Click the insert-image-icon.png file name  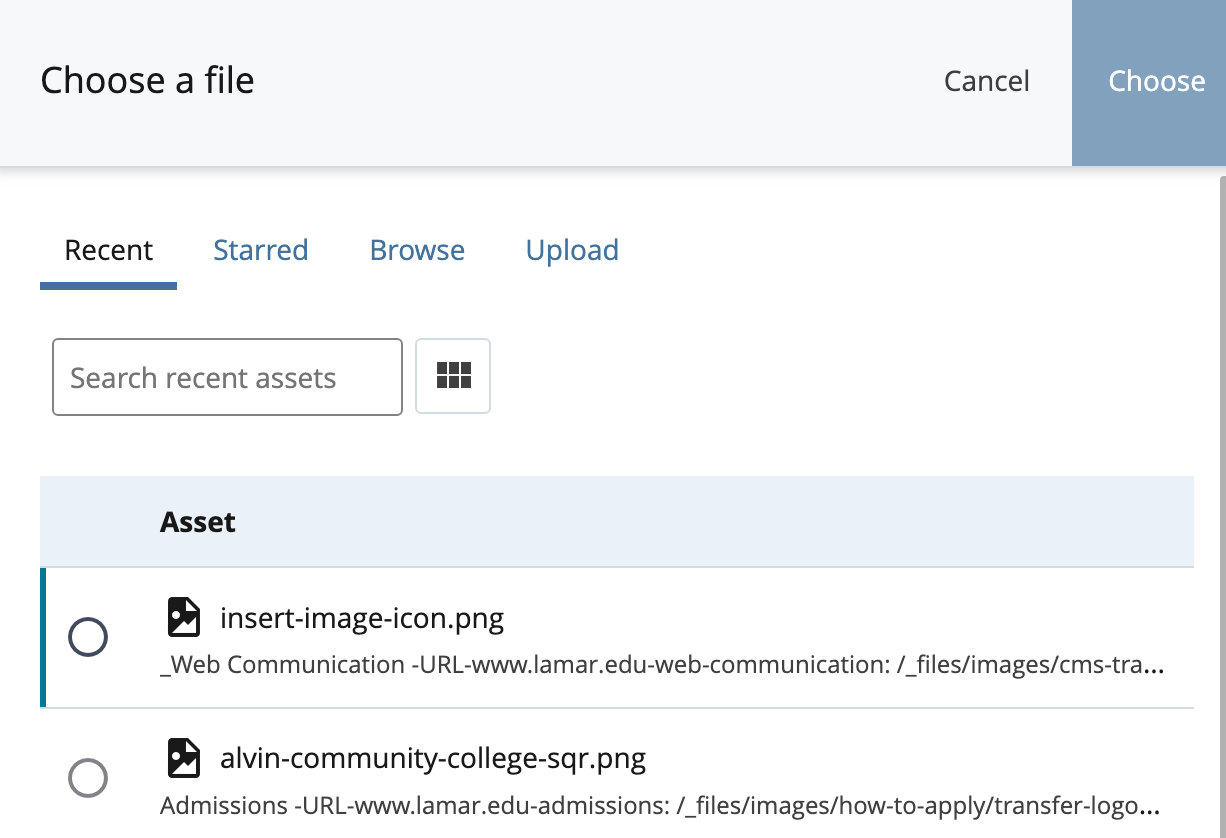coord(361,619)
